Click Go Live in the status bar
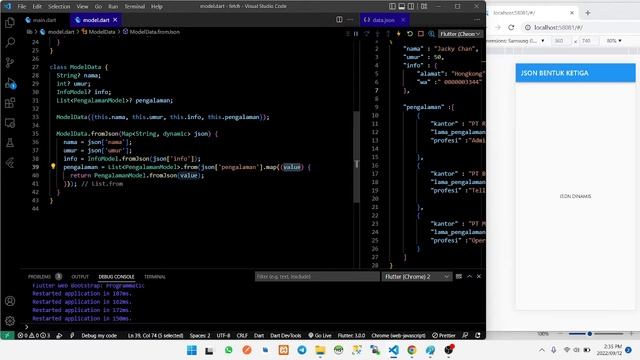 [320, 336]
